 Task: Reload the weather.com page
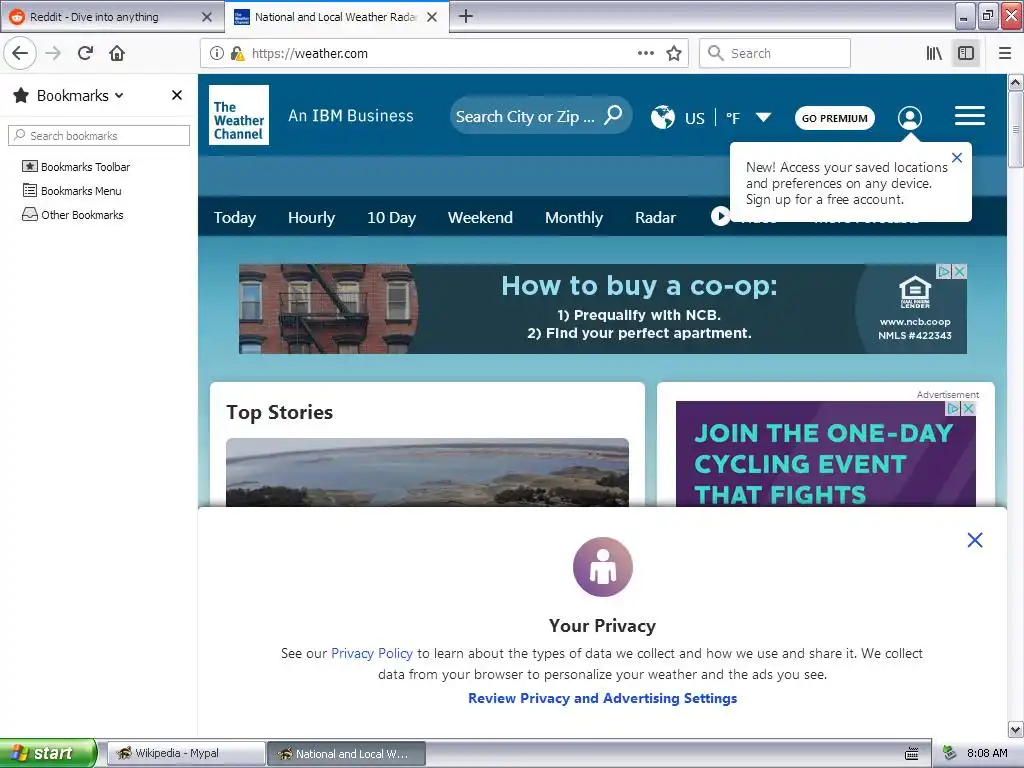(85, 53)
